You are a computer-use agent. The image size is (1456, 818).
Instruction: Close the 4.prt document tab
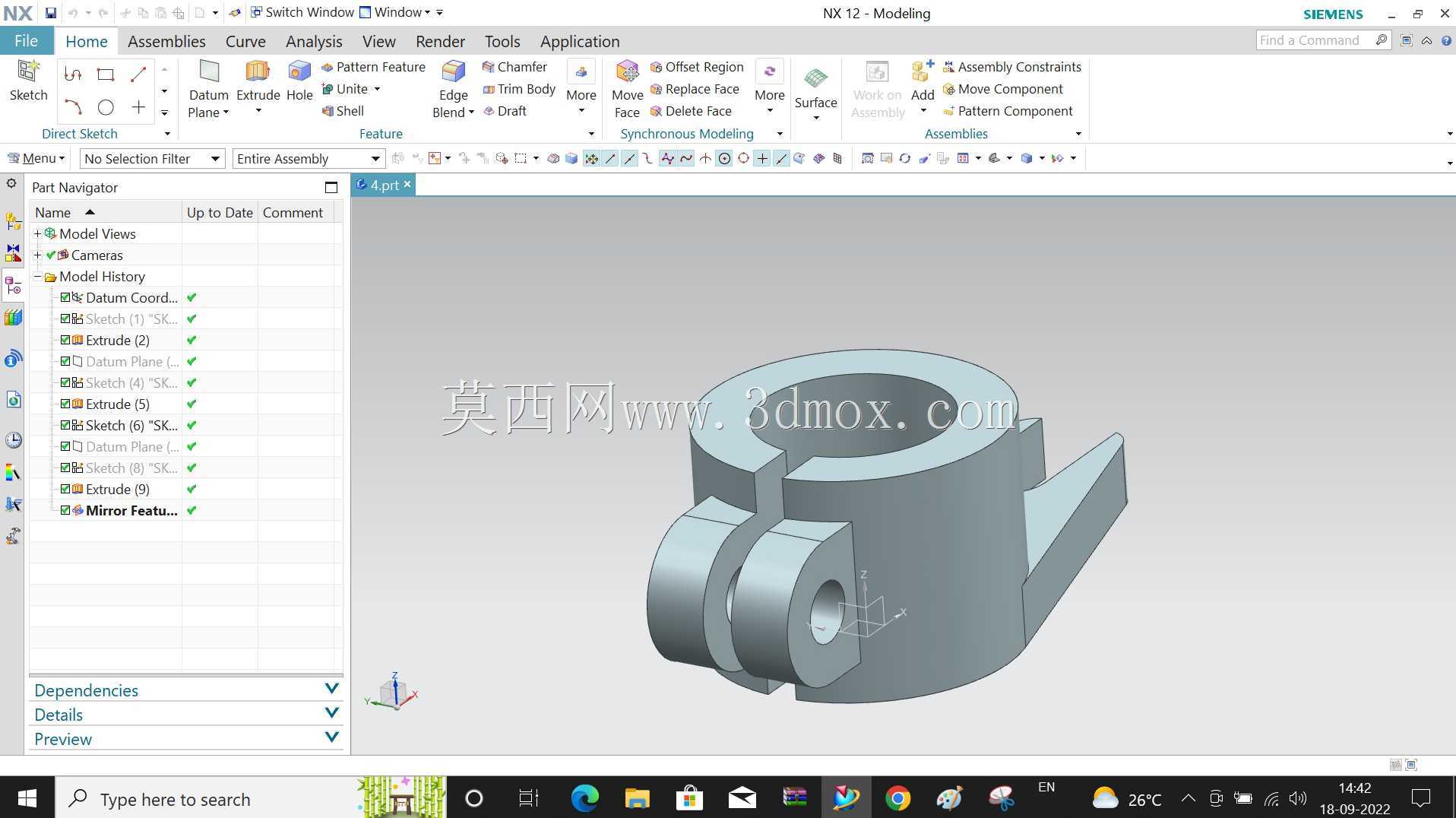(x=407, y=184)
